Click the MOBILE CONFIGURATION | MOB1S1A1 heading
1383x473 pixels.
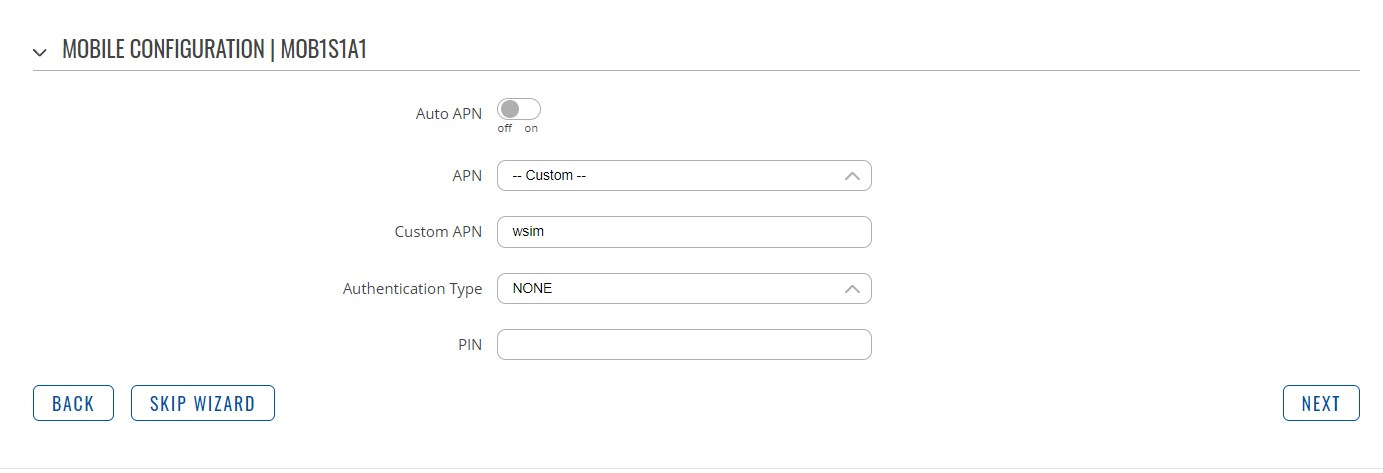[214, 50]
